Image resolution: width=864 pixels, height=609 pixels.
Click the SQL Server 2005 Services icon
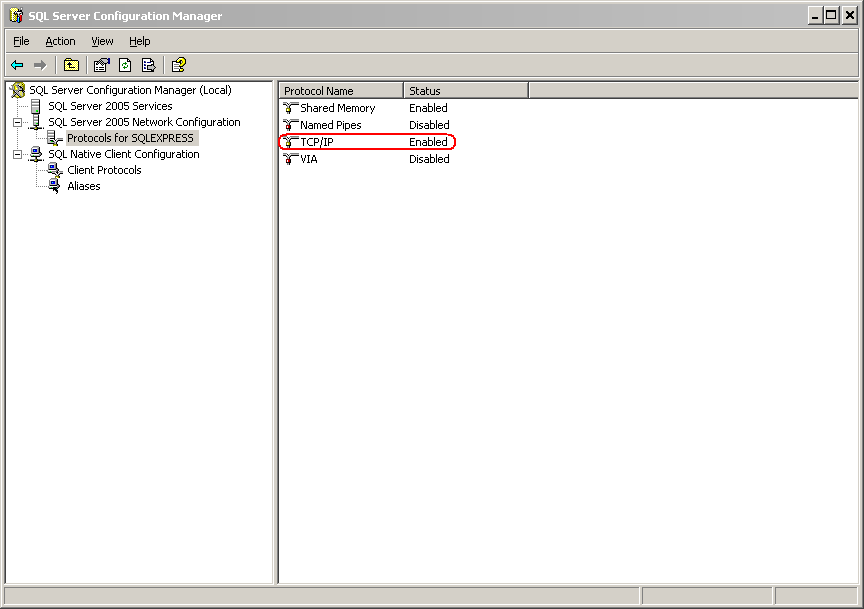click(36, 106)
